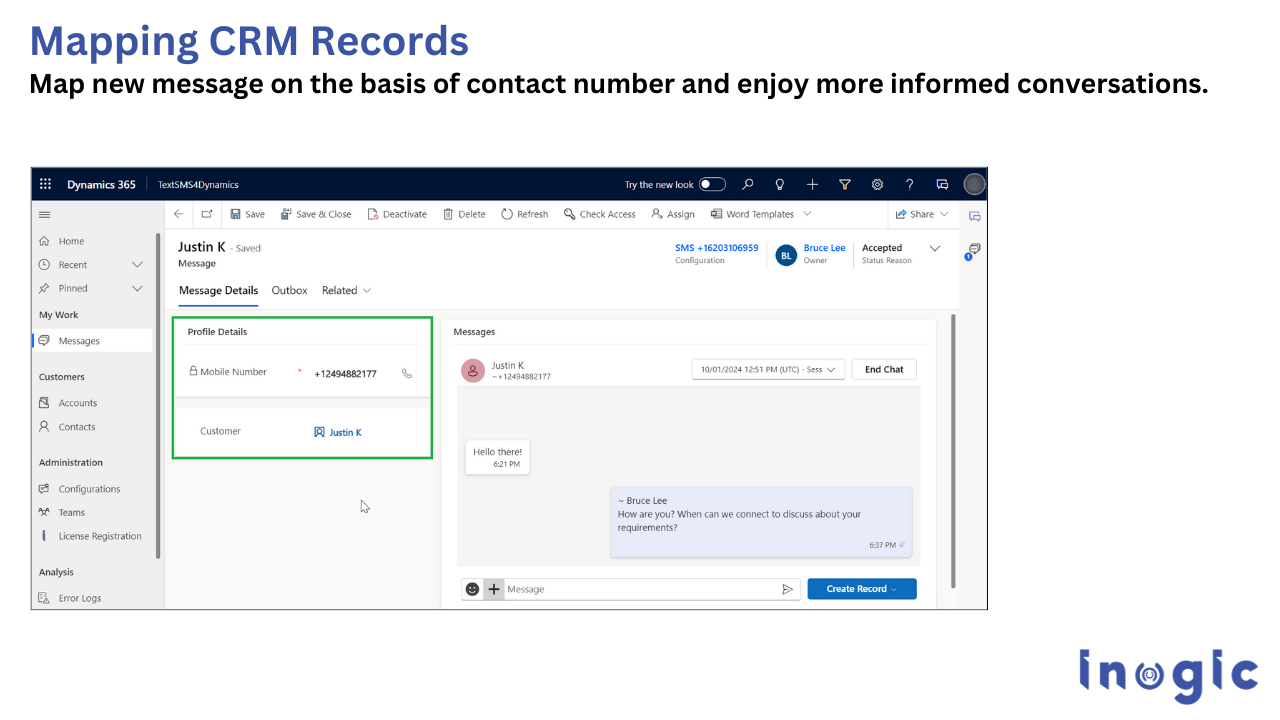Click the 'Hello there!' message bubble
Image resolution: width=1280 pixels, height=720 pixels.
point(498,457)
